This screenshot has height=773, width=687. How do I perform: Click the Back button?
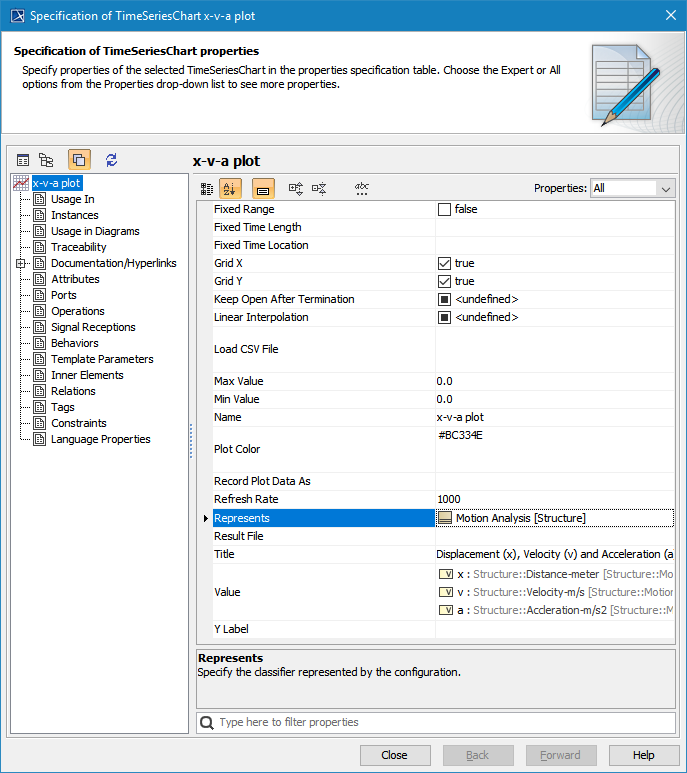[x=478, y=755]
